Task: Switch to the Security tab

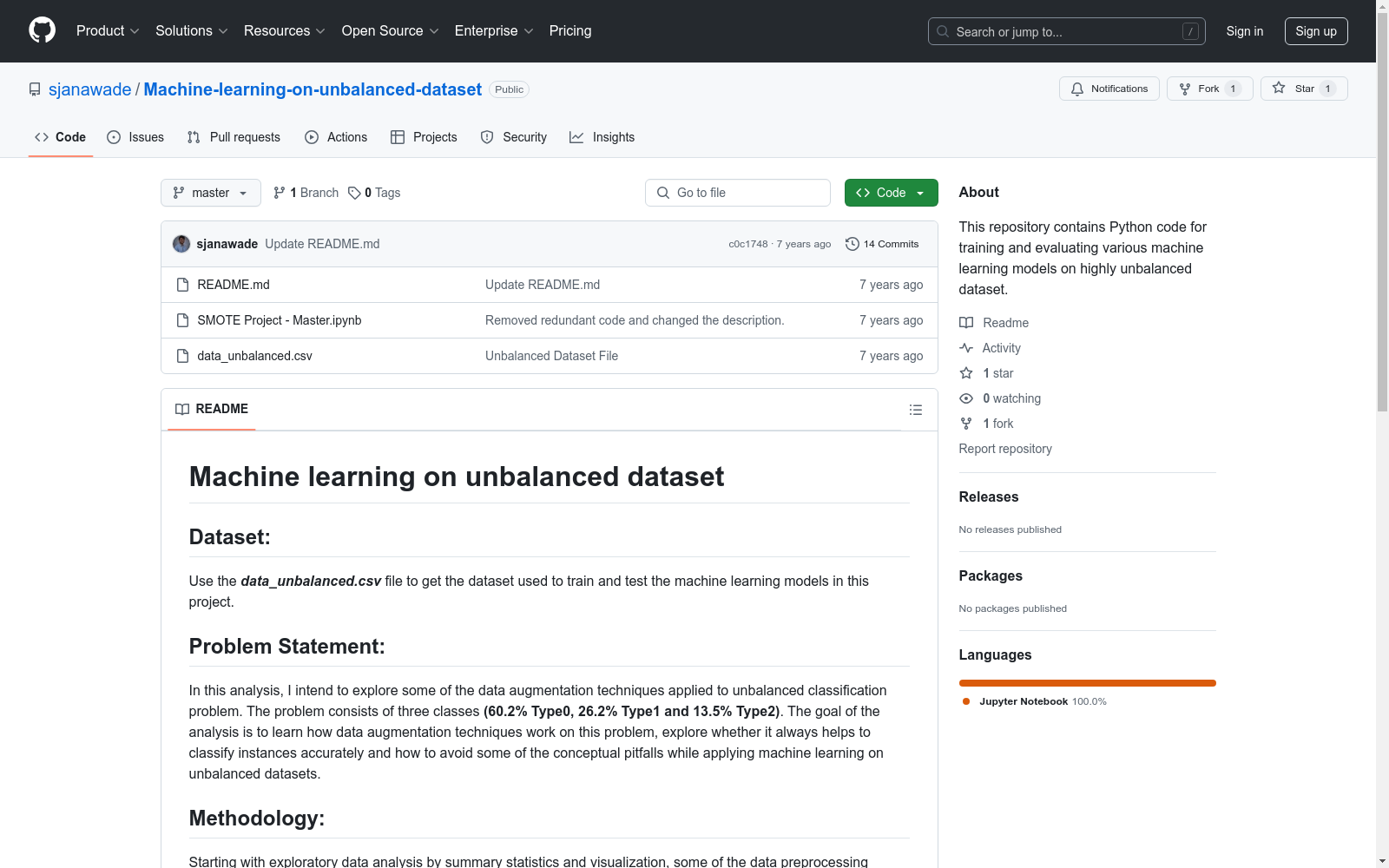Action: (x=514, y=137)
